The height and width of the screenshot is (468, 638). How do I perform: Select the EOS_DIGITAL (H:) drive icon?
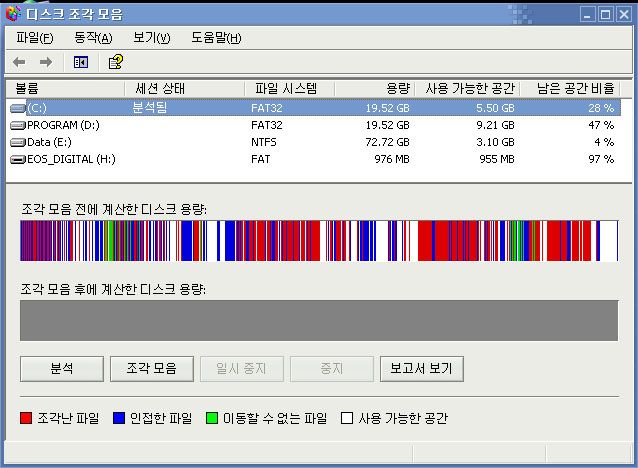17,160
